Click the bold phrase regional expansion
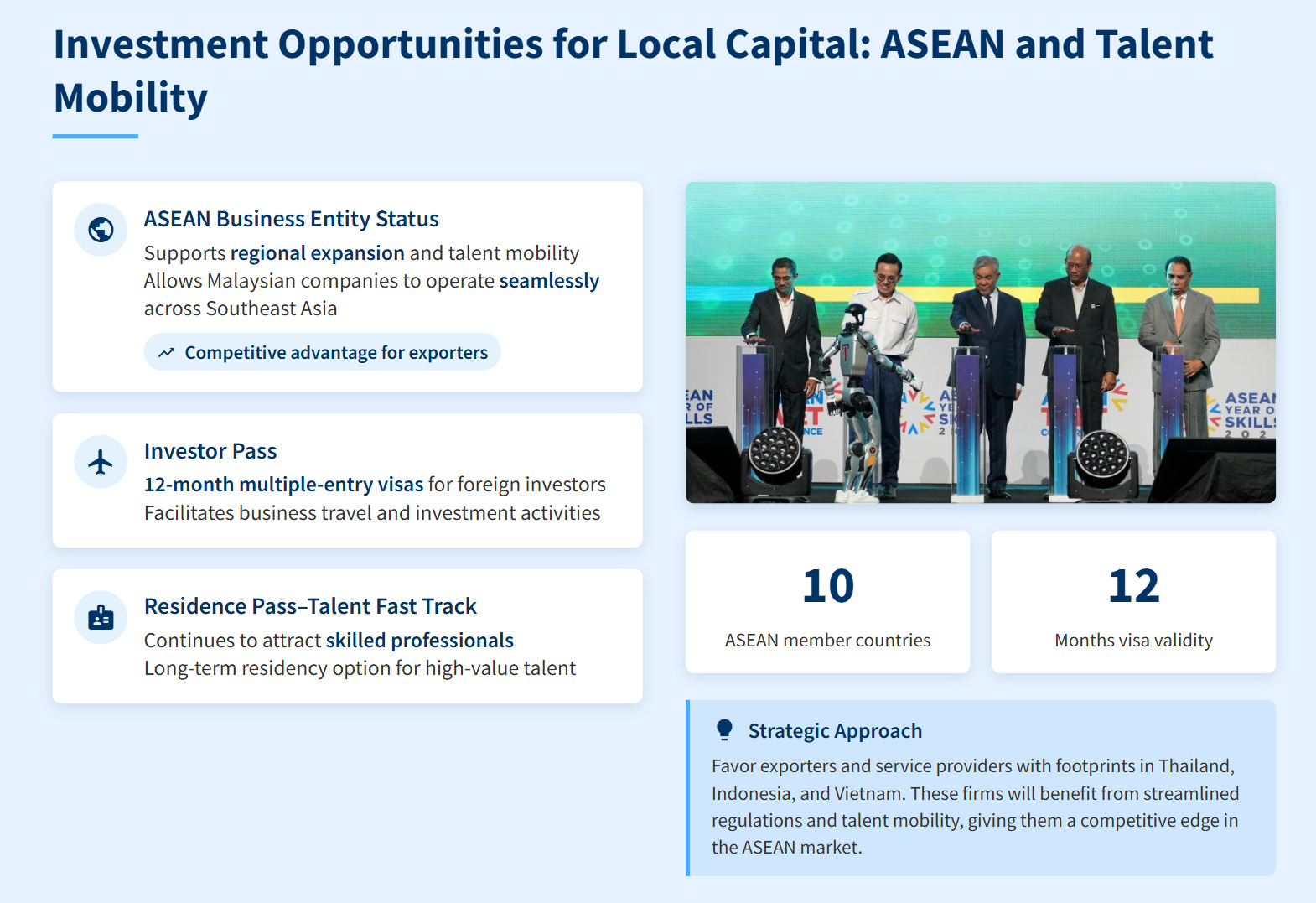 [x=318, y=253]
